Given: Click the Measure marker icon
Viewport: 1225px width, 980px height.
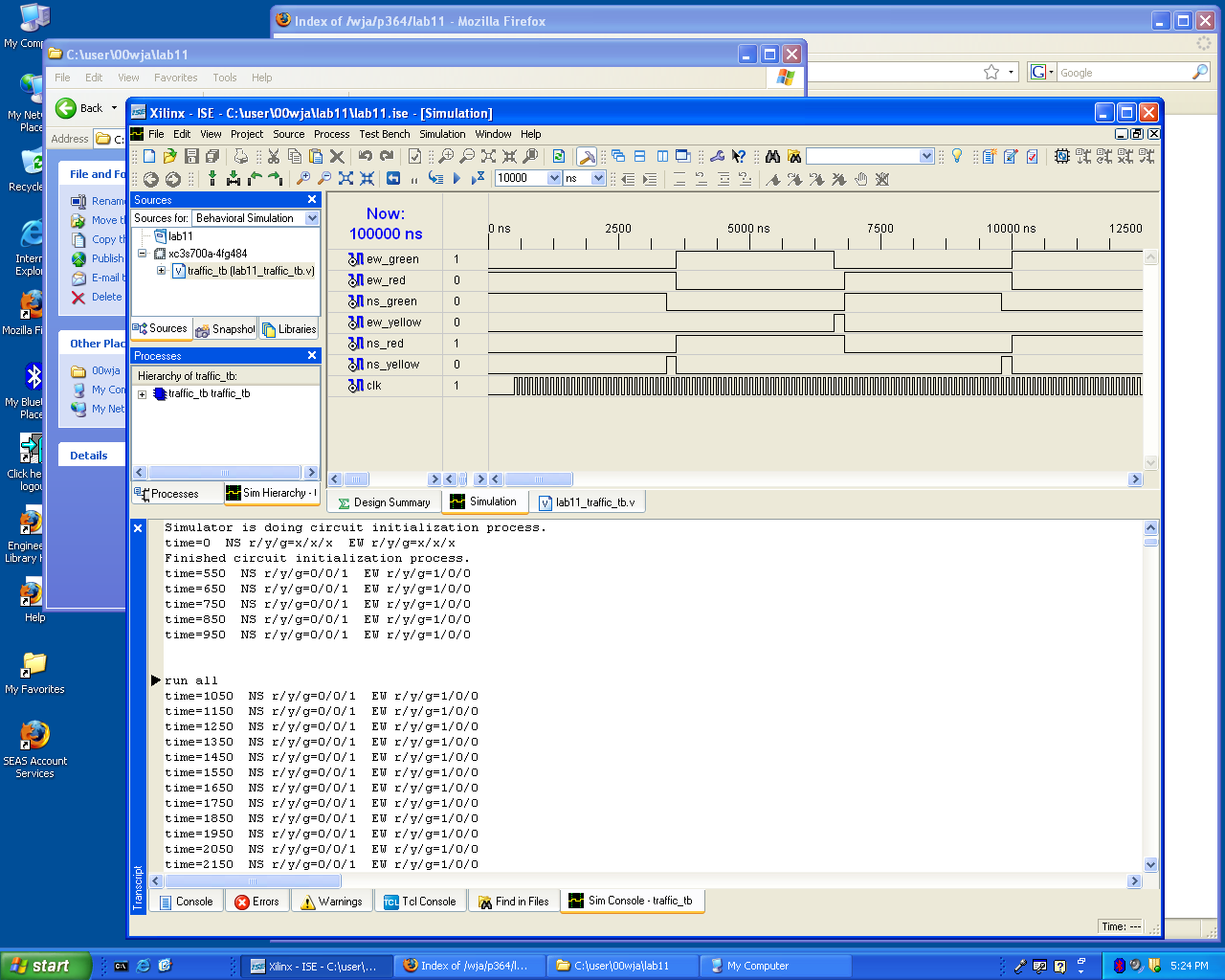Looking at the screenshot, I should pyautogui.click(x=234, y=178).
